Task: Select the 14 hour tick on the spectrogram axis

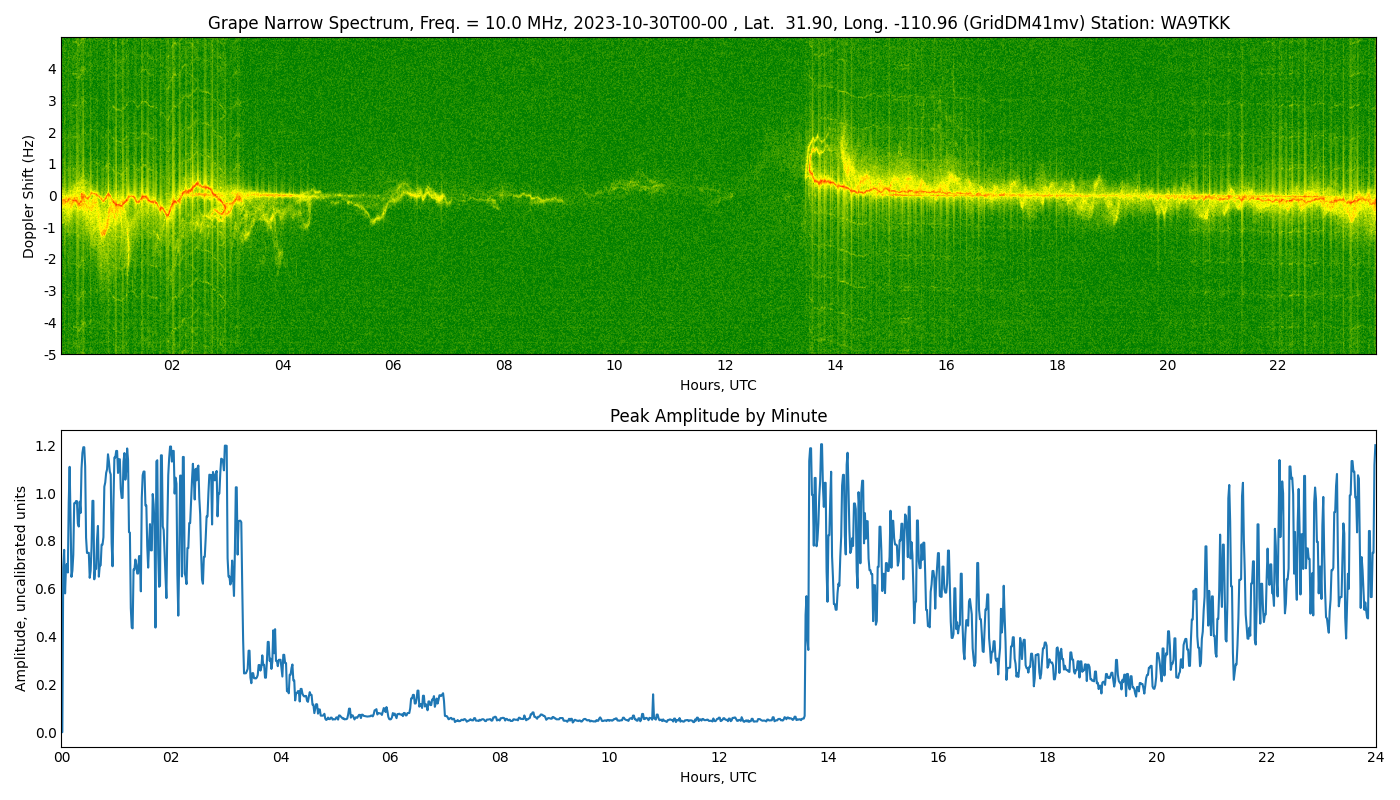Action: tap(835, 366)
